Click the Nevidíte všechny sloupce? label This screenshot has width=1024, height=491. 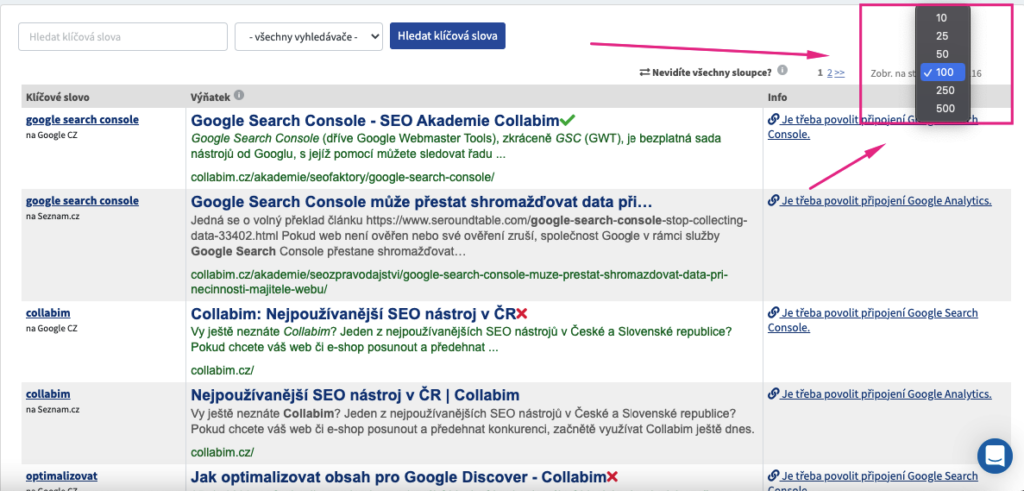[x=712, y=73]
